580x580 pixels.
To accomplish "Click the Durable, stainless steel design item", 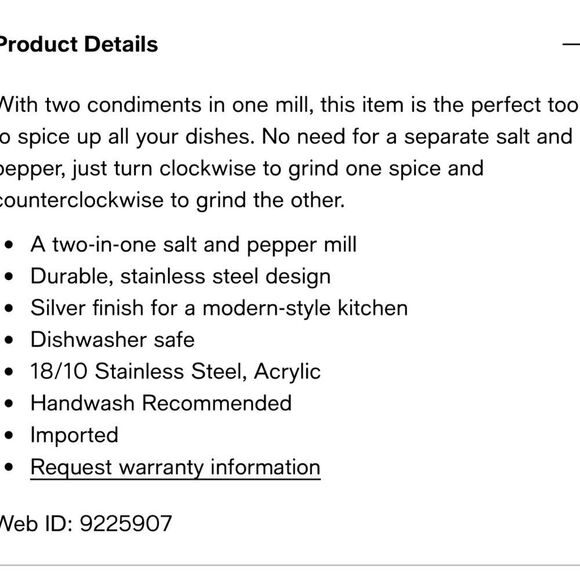I will coord(181,277).
